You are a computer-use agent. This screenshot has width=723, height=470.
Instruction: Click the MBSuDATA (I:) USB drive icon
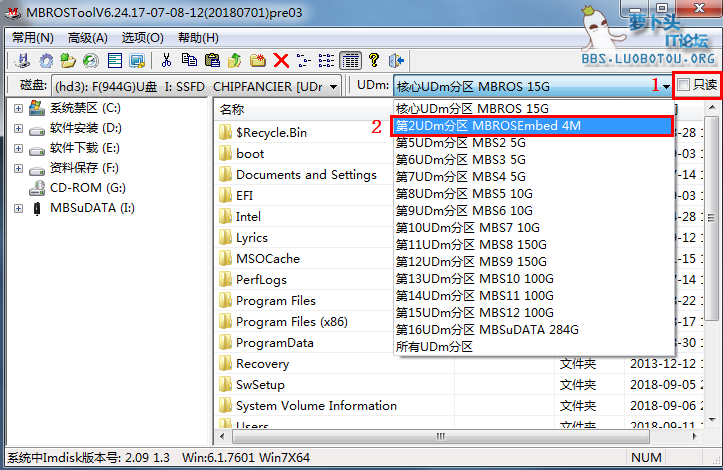[x=37, y=208]
